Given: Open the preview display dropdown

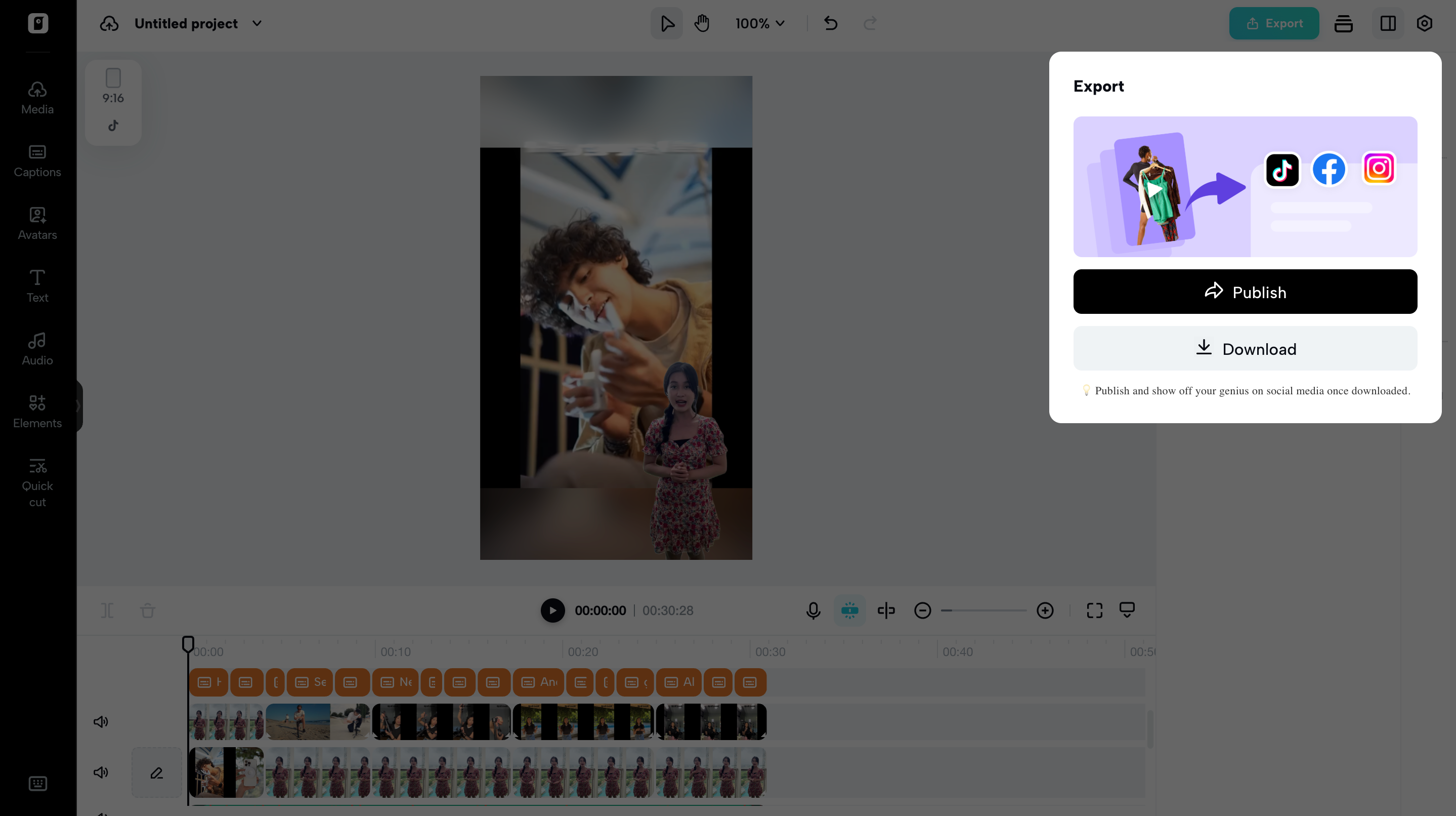Looking at the screenshot, I should [x=1127, y=610].
